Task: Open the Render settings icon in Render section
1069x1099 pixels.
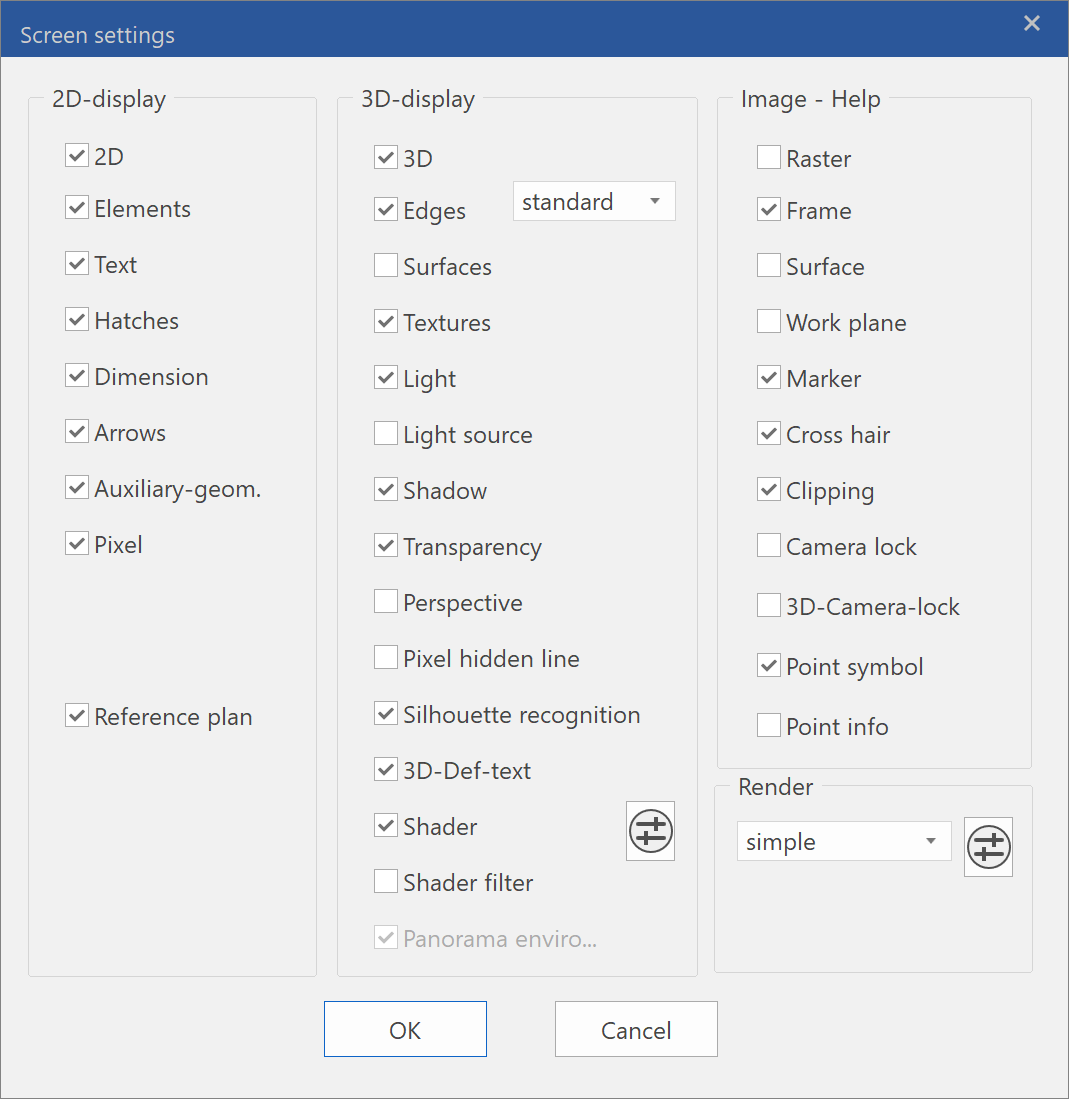Action: (x=988, y=847)
